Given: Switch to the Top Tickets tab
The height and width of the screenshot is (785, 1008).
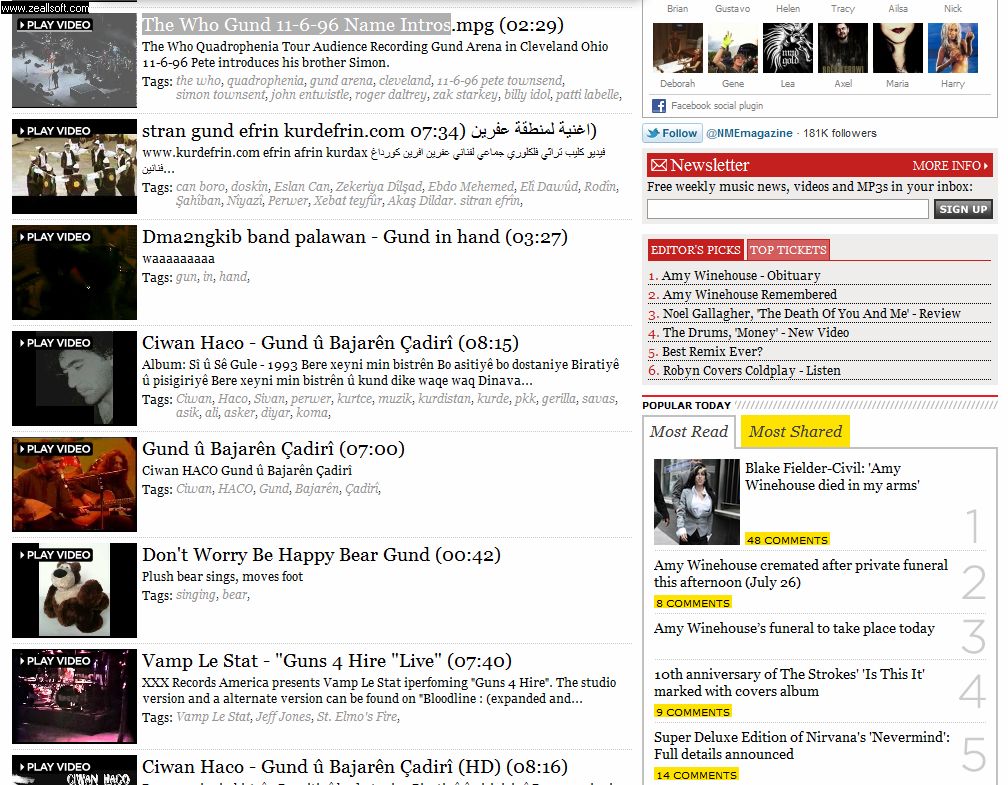Looking at the screenshot, I should coord(788,250).
